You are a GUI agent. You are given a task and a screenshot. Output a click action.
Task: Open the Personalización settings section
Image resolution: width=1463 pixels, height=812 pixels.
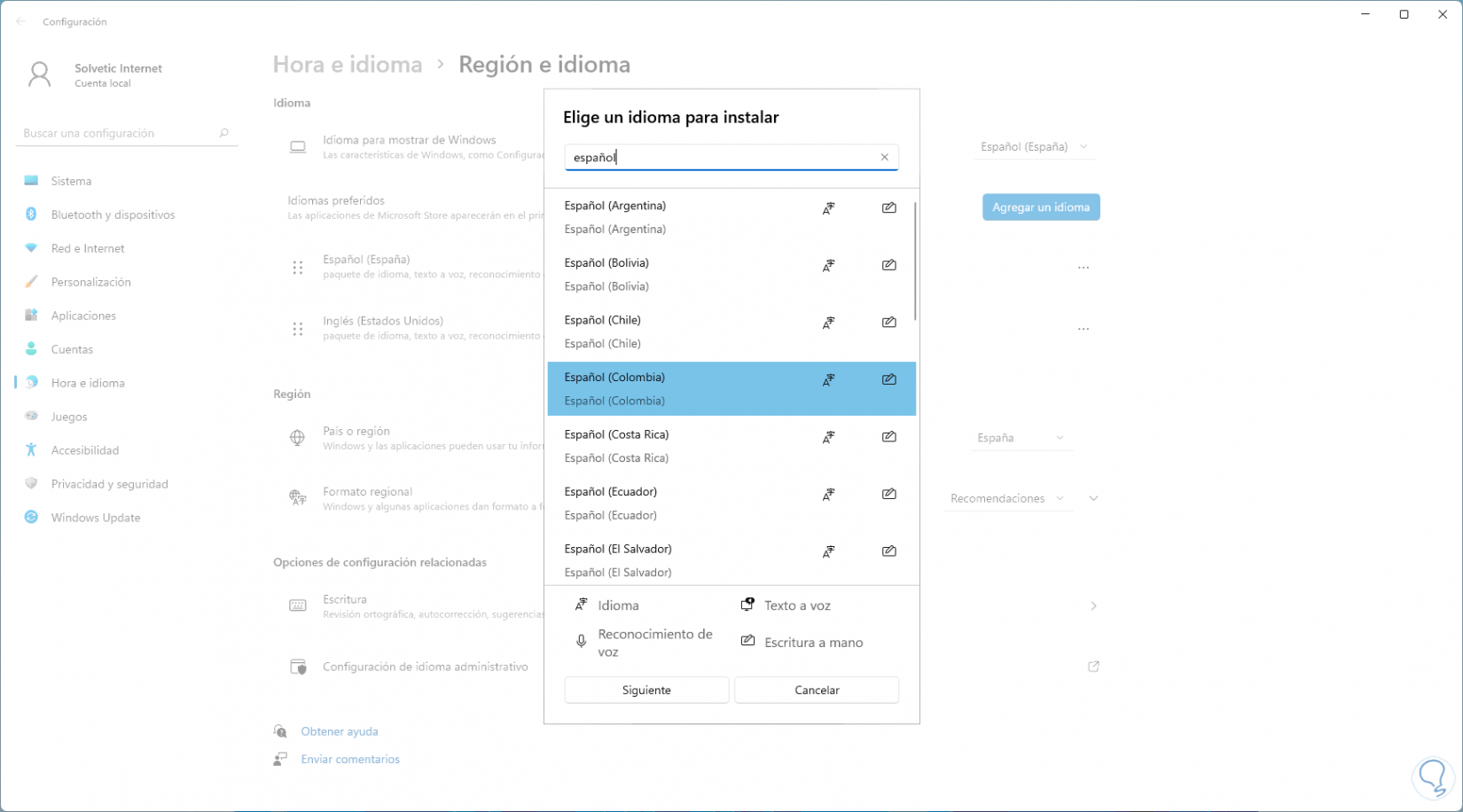[x=90, y=282]
